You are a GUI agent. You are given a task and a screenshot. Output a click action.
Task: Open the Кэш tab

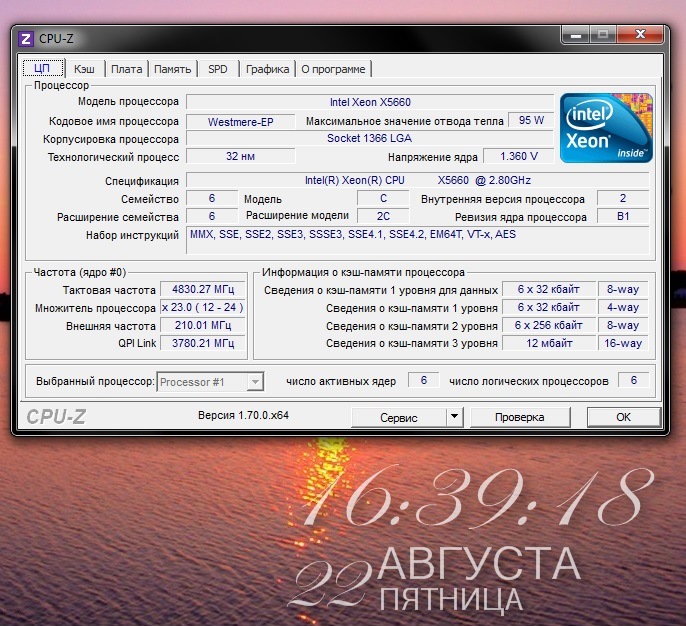coord(84,69)
